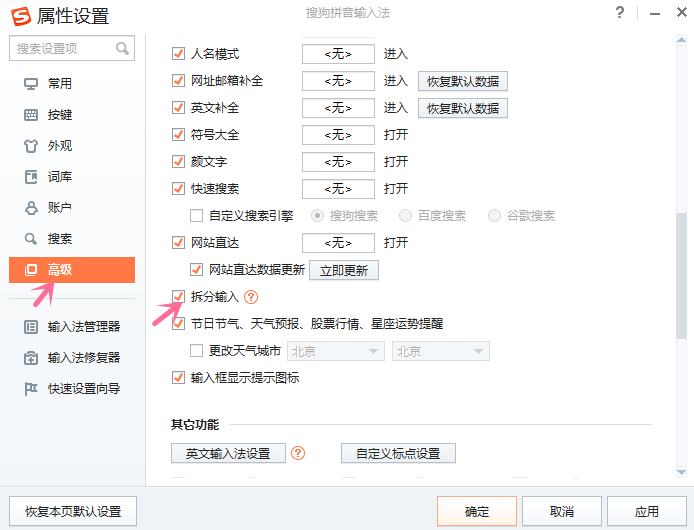The height and width of the screenshot is (530, 694).
Task: Click the wrench icon for 输入法修复器
Action: pyautogui.click(x=30, y=357)
